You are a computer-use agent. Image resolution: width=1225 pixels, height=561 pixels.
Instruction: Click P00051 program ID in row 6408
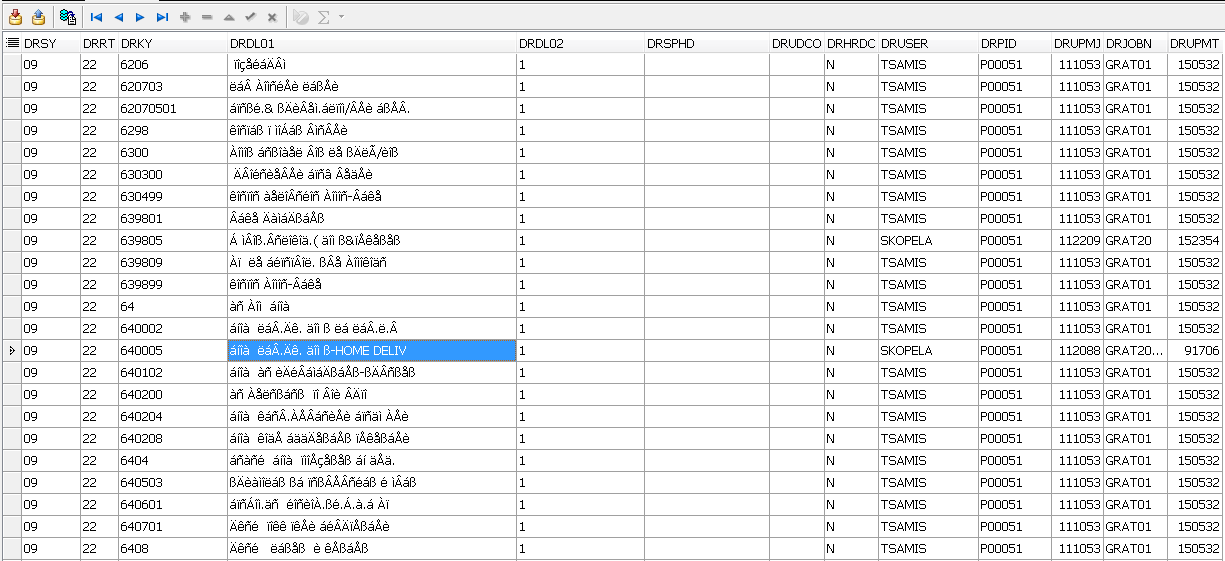tap(1015, 549)
